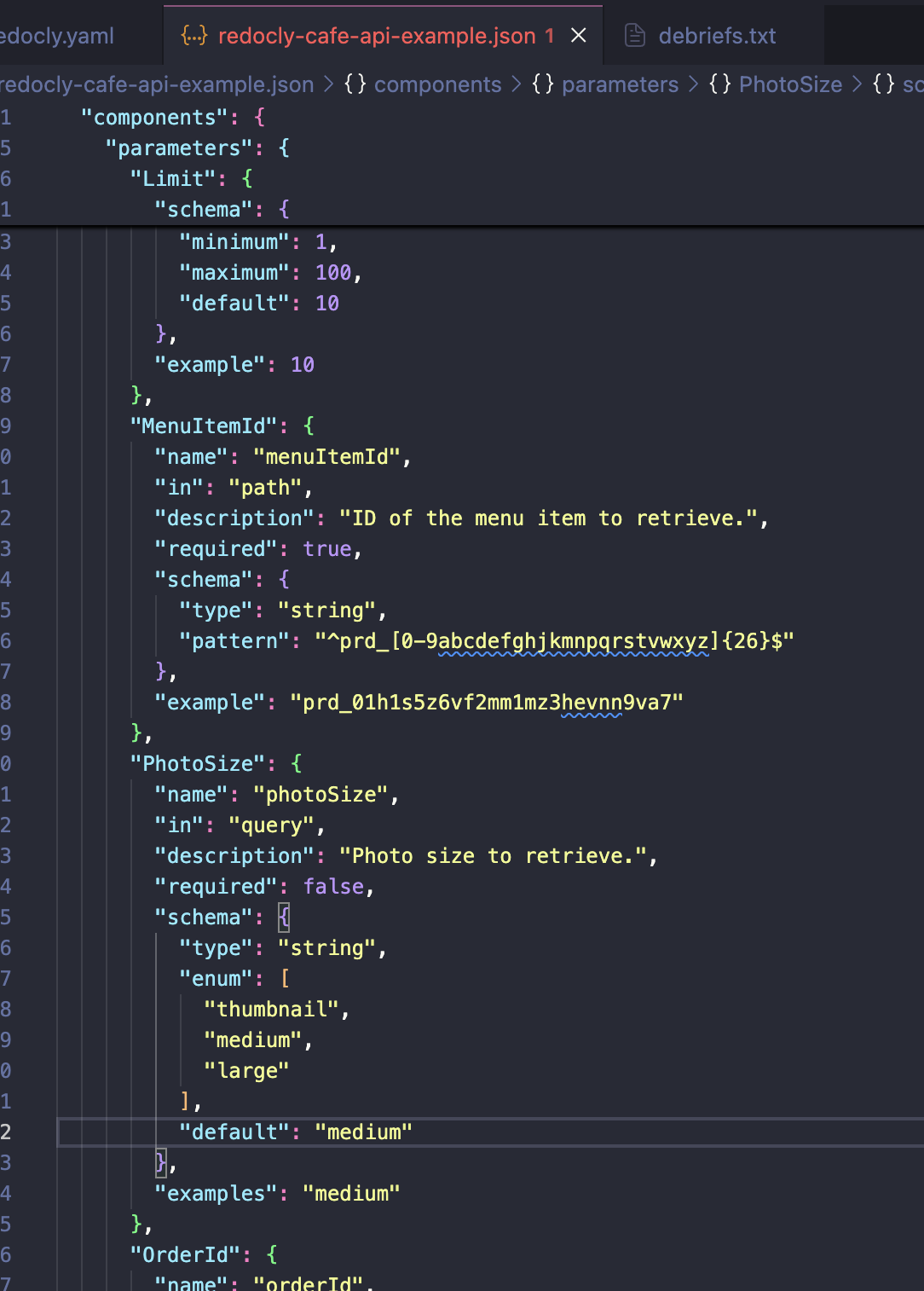Image resolution: width=924 pixels, height=1291 pixels.
Task: Click the "examples" key in PhotoSize
Action: click(x=216, y=1193)
